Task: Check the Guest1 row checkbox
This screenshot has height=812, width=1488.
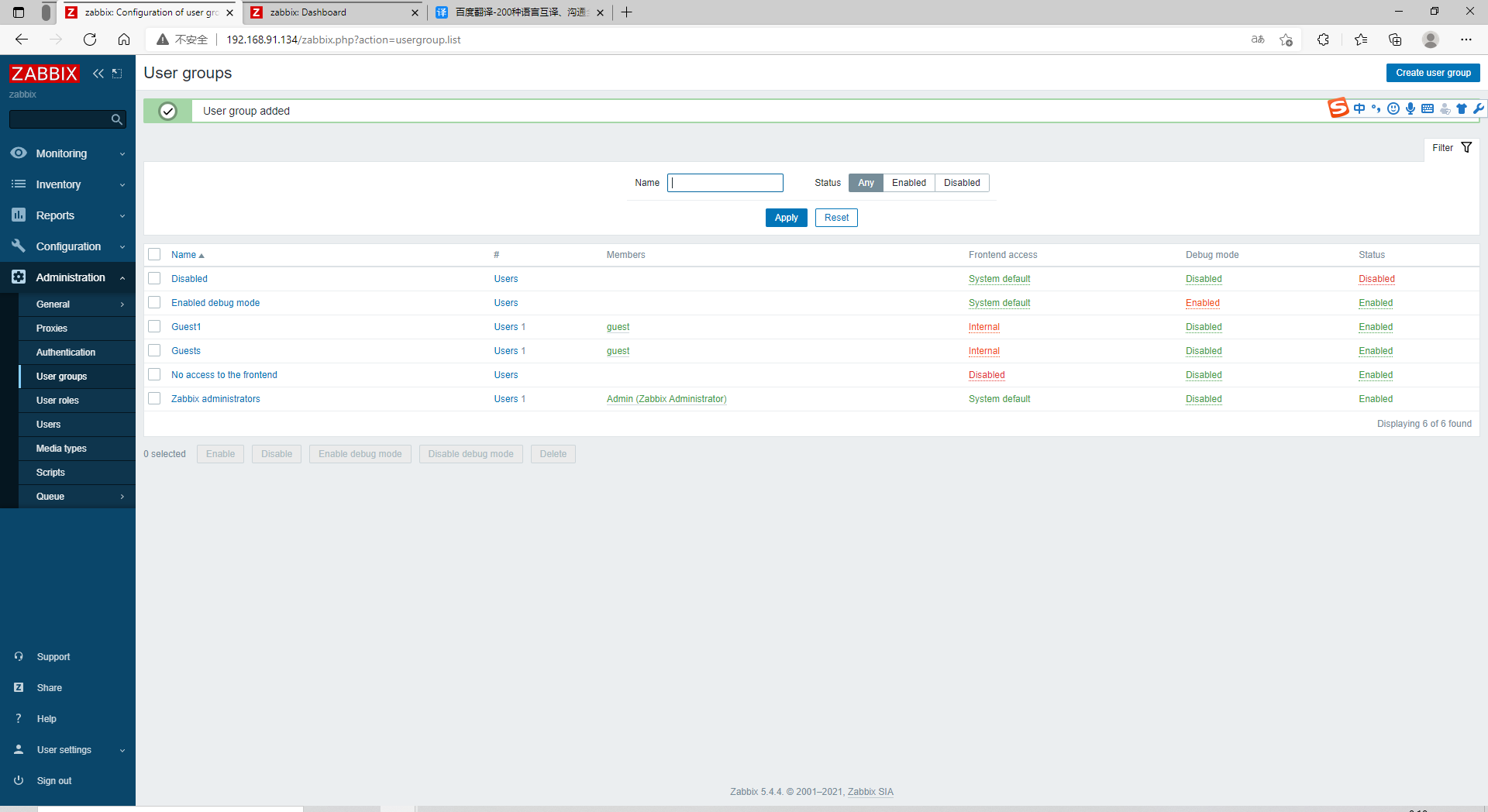Action: click(154, 326)
